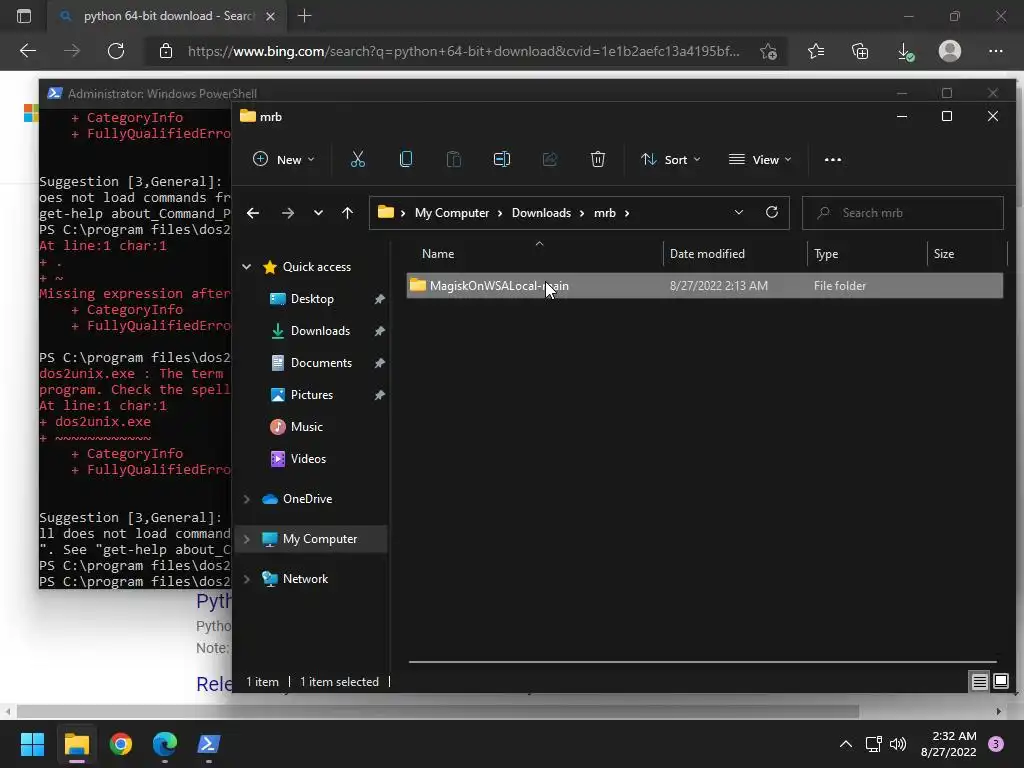Expand the Network tree node
This screenshot has height=768, width=1024.
[247, 579]
